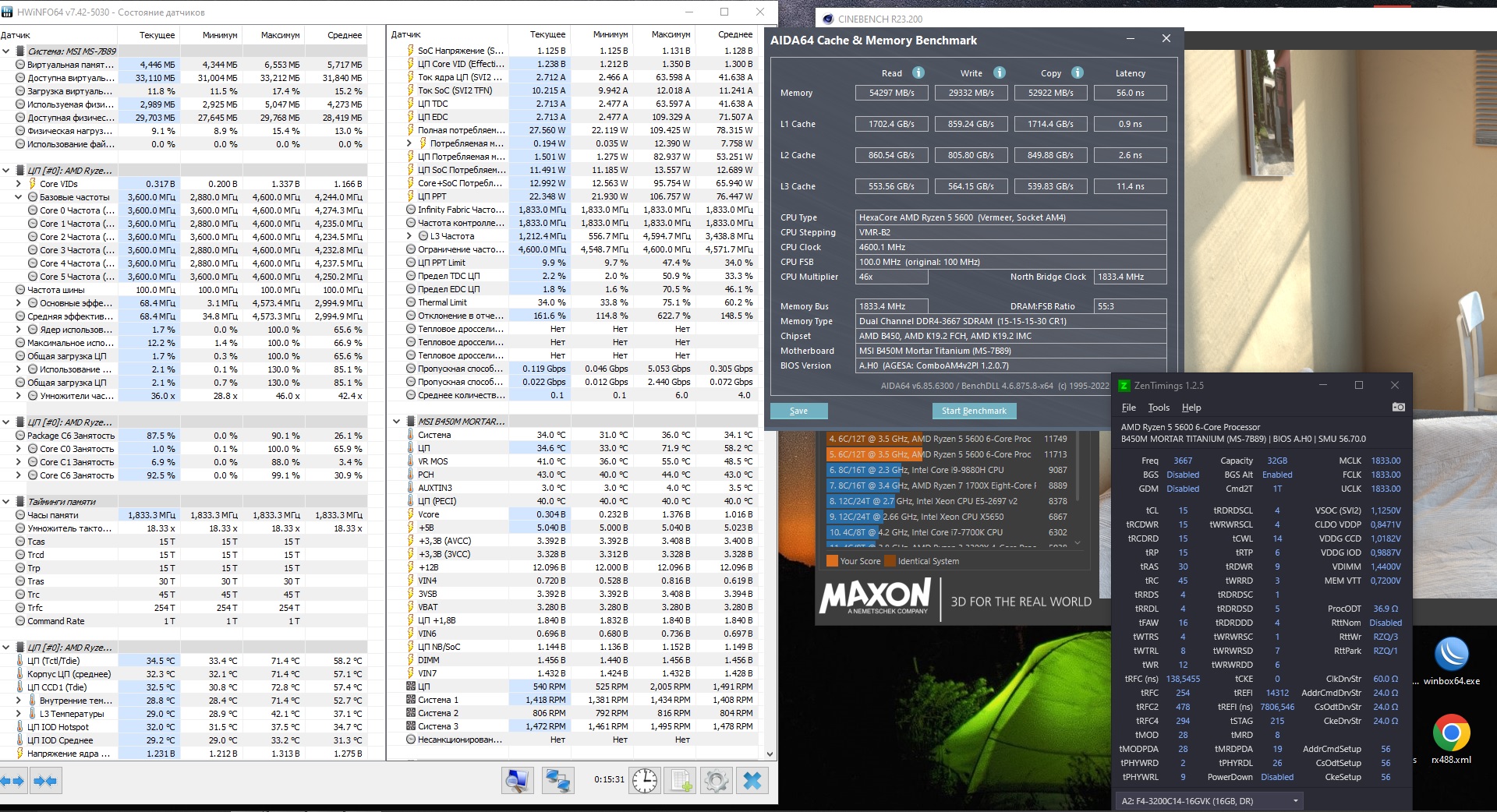Click the HWiNFO right panel scroll-down arrow

click(x=770, y=754)
